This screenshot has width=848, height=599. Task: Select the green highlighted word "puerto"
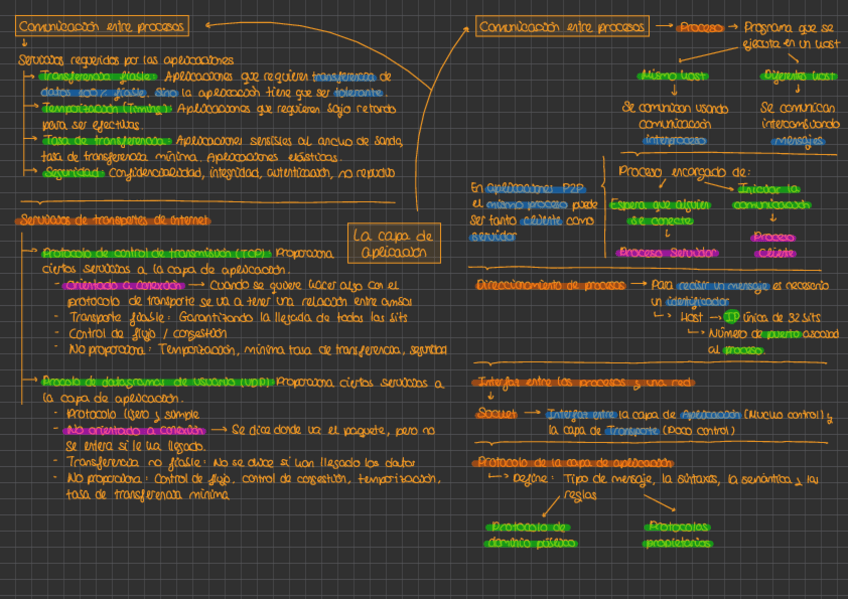[x=783, y=334]
